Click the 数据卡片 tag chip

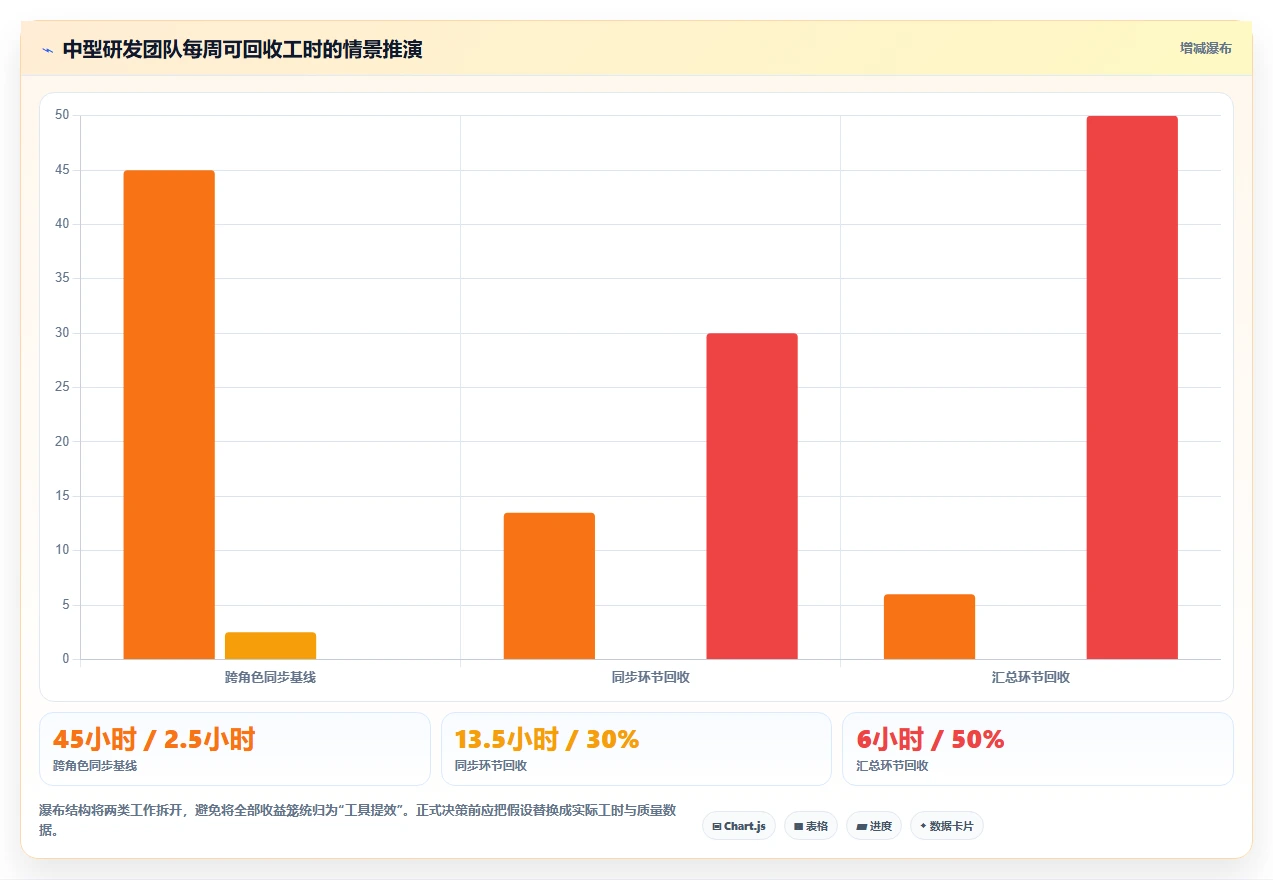pos(947,826)
